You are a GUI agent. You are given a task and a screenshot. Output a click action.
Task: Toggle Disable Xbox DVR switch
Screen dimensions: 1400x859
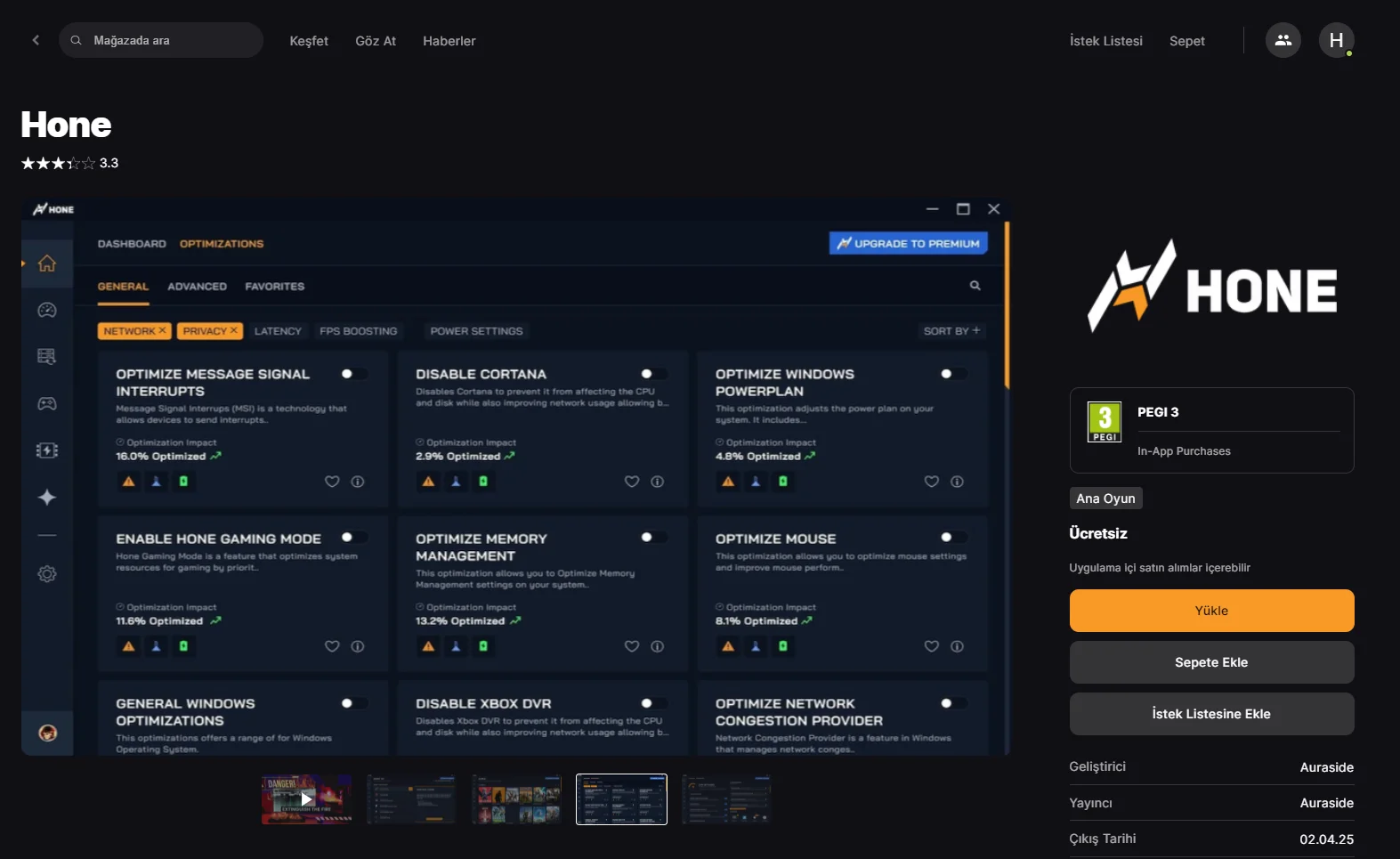coord(654,703)
